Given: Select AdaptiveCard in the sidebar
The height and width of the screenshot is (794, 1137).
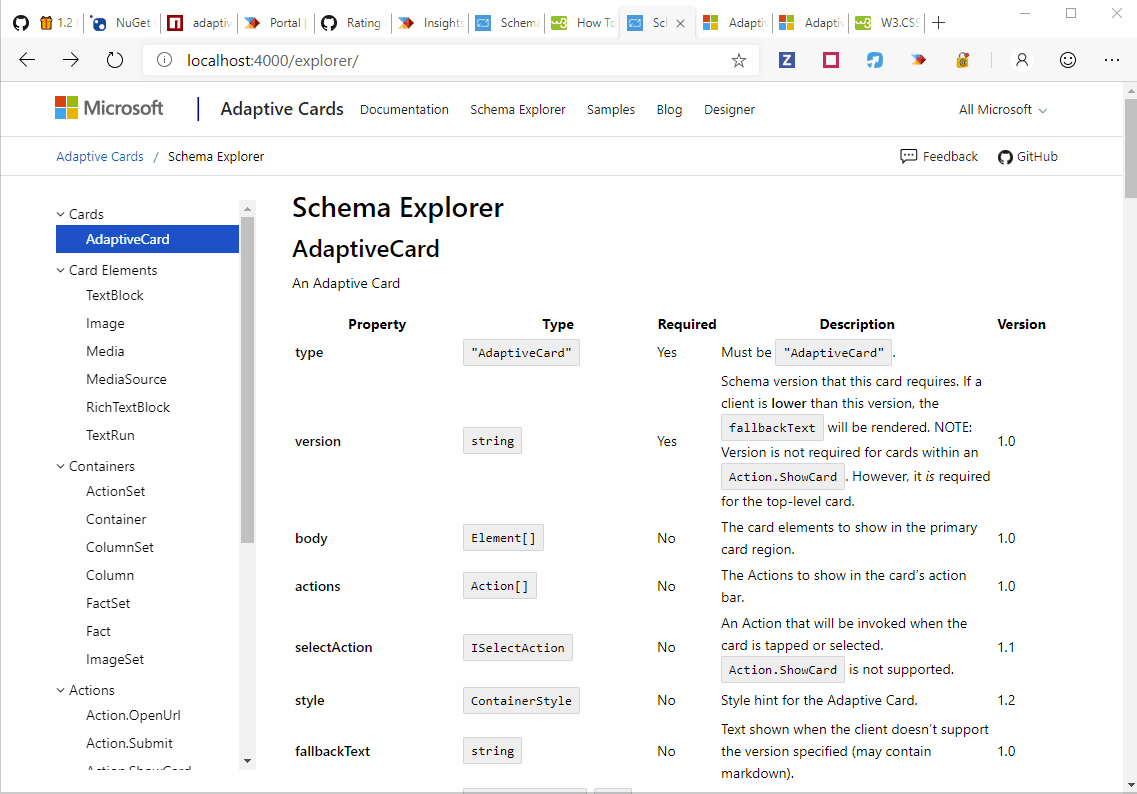Looking at the screenshot, I should pos(147,239).
